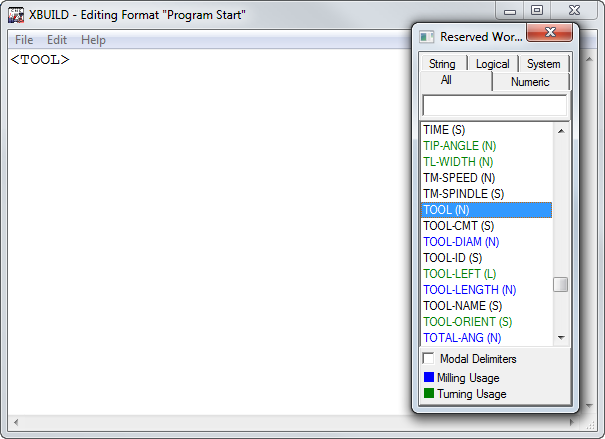Switch to the String tab
The image size is (605, 439).
(x=442, y=64)
